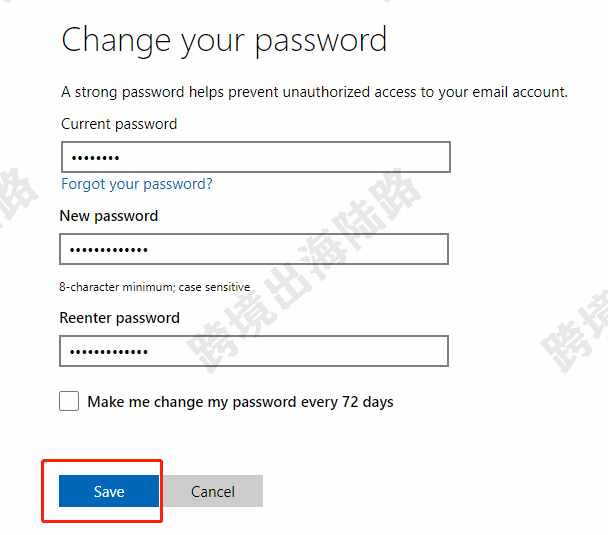The width and height of the screenshot is (608, 535).
Task: Click the 'New password' field label
Action: pyautogui.click(x=109, y=216)
